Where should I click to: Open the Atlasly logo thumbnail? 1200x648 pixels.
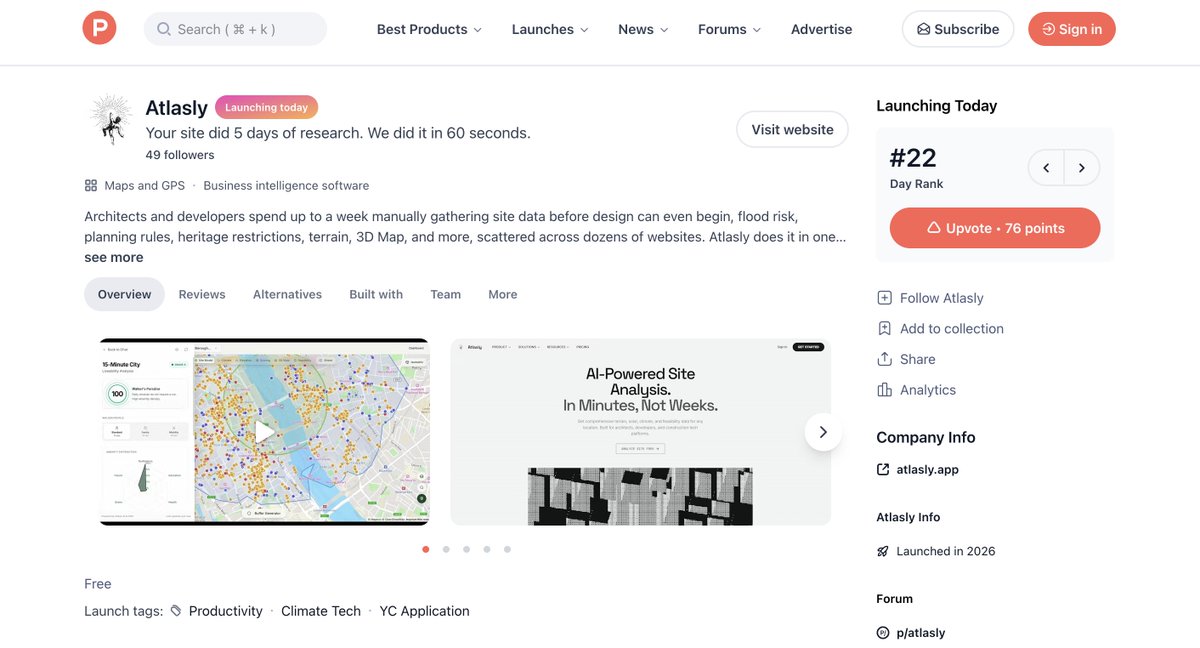tap(110, 119)
